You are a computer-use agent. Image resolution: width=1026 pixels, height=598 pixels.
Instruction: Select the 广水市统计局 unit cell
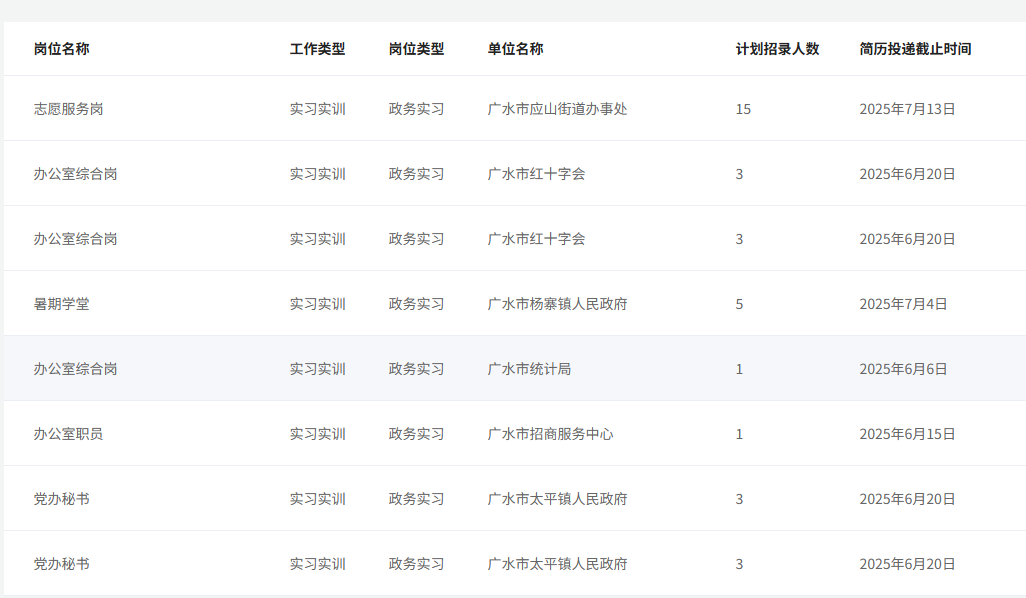[x=529, y=369]
